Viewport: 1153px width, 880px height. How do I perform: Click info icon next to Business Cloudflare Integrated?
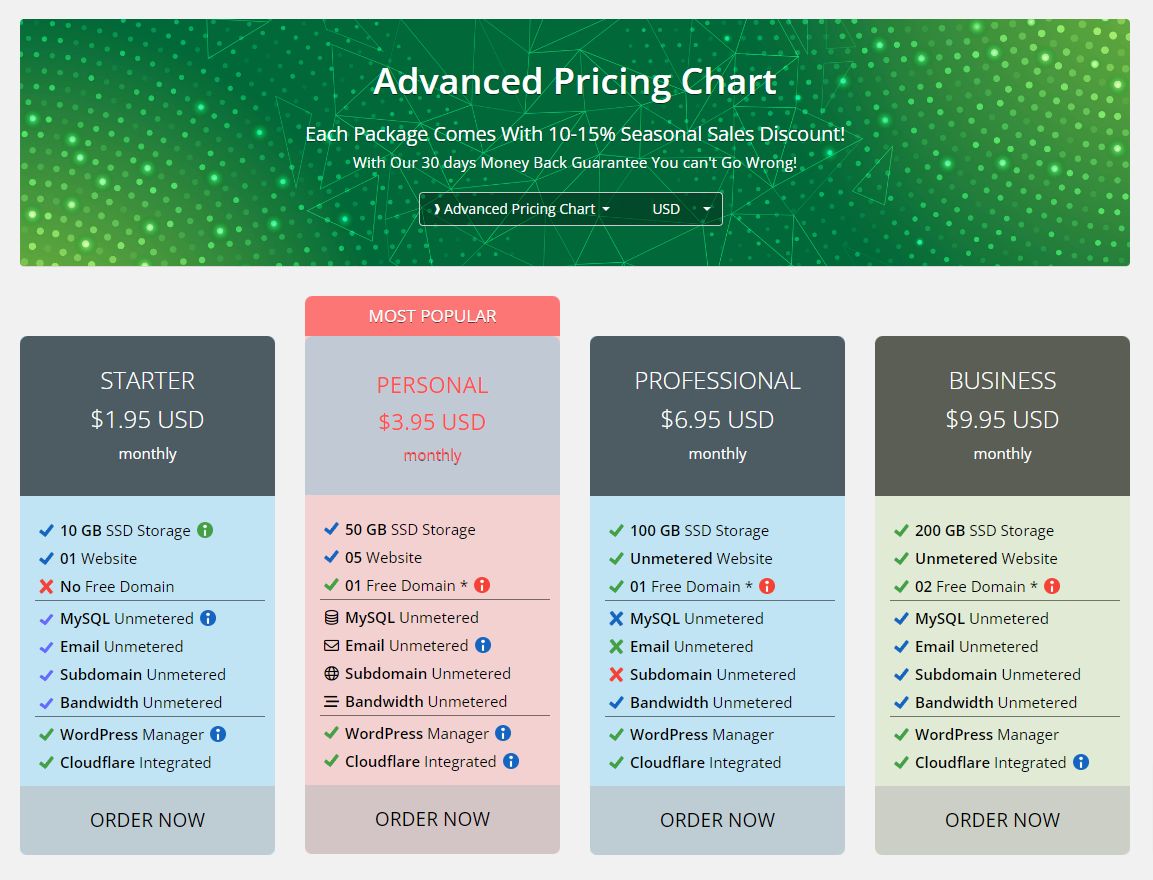[x=1081, y=762]
